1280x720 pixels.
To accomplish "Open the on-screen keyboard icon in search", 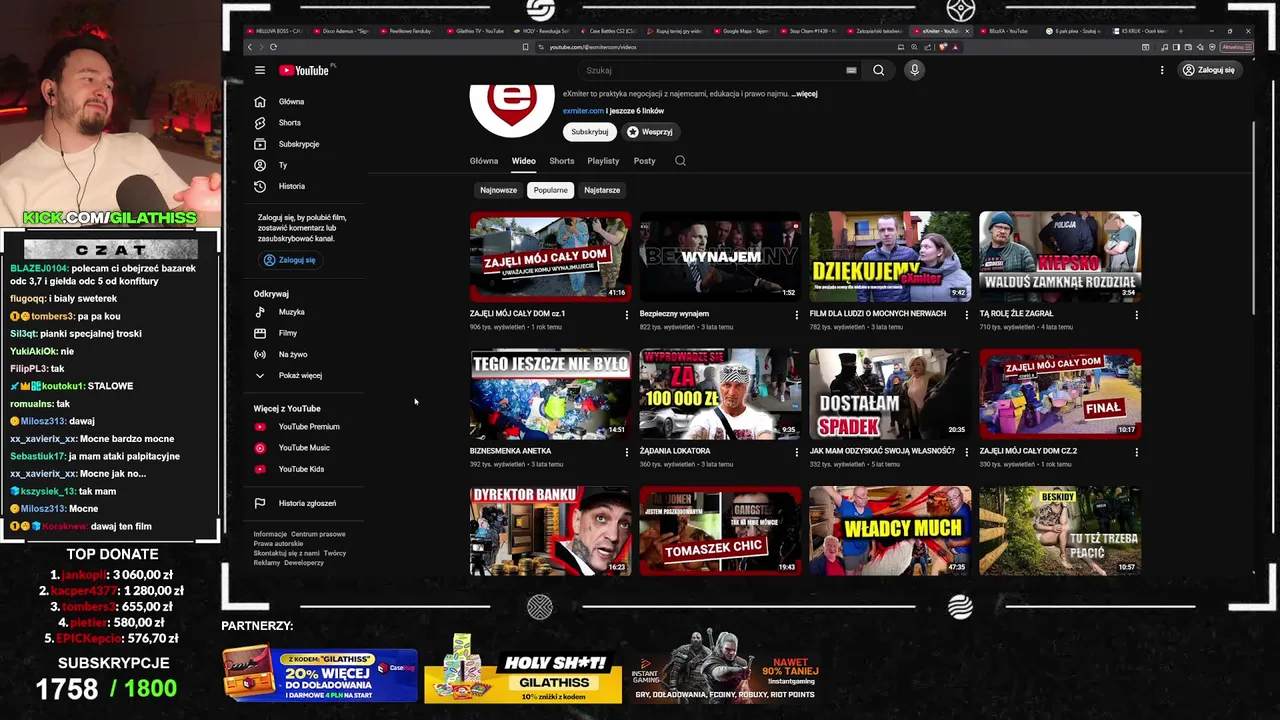I will (851, 70).
